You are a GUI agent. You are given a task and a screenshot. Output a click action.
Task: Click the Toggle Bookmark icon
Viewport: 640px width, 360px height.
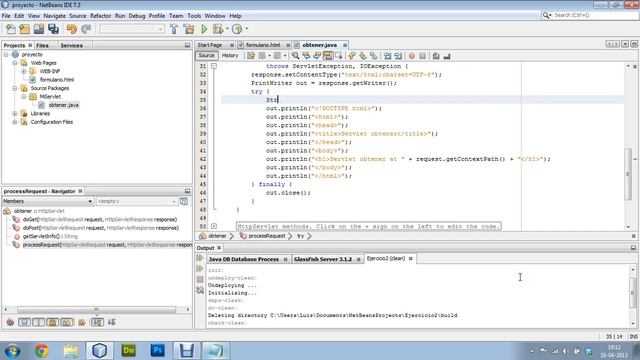click(x=373, y=56)
